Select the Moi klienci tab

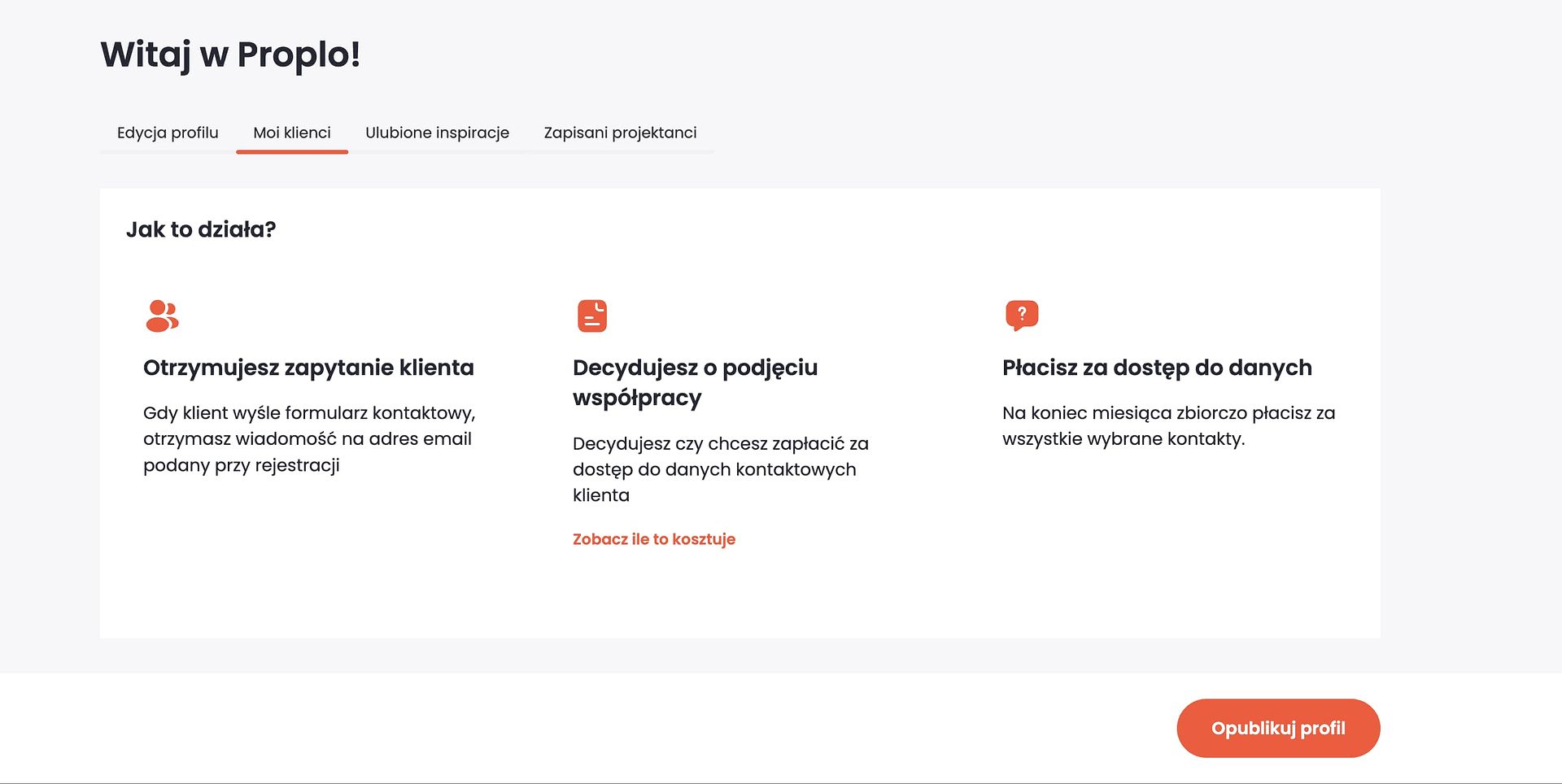(x=292, y=133)
